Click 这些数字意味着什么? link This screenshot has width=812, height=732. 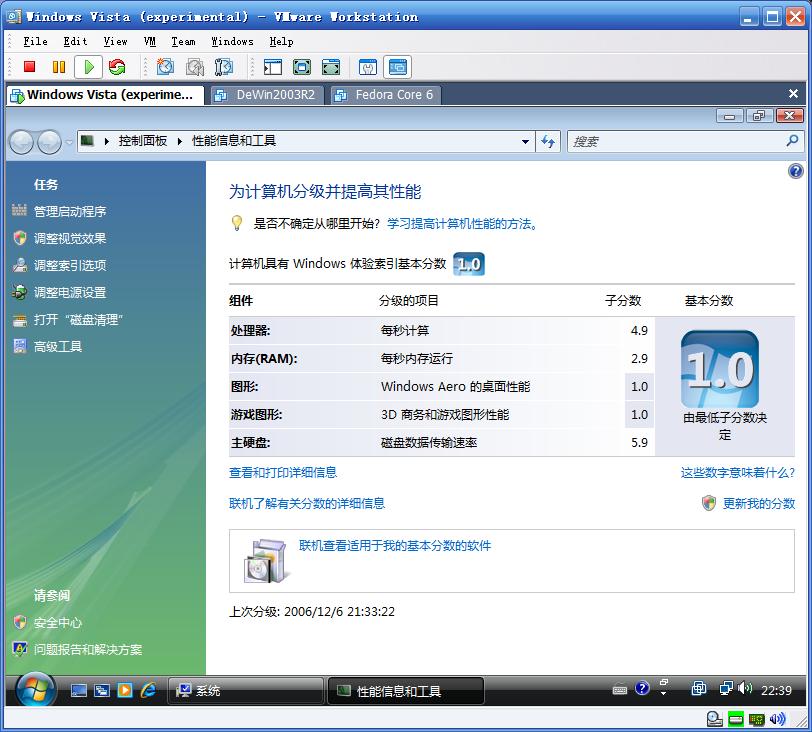[x=737, y=472]
